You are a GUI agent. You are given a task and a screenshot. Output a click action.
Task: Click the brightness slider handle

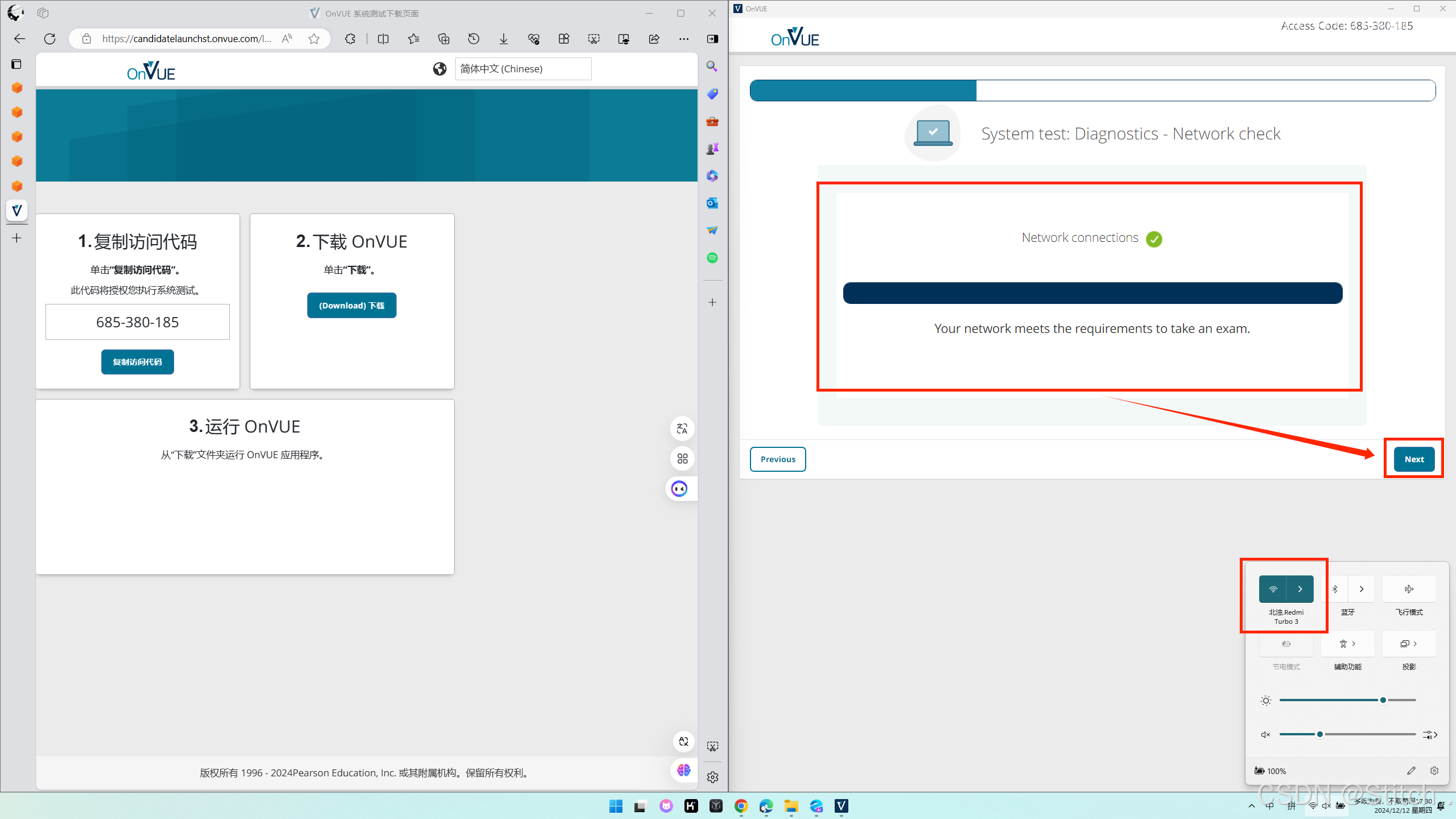(1383, 700)
